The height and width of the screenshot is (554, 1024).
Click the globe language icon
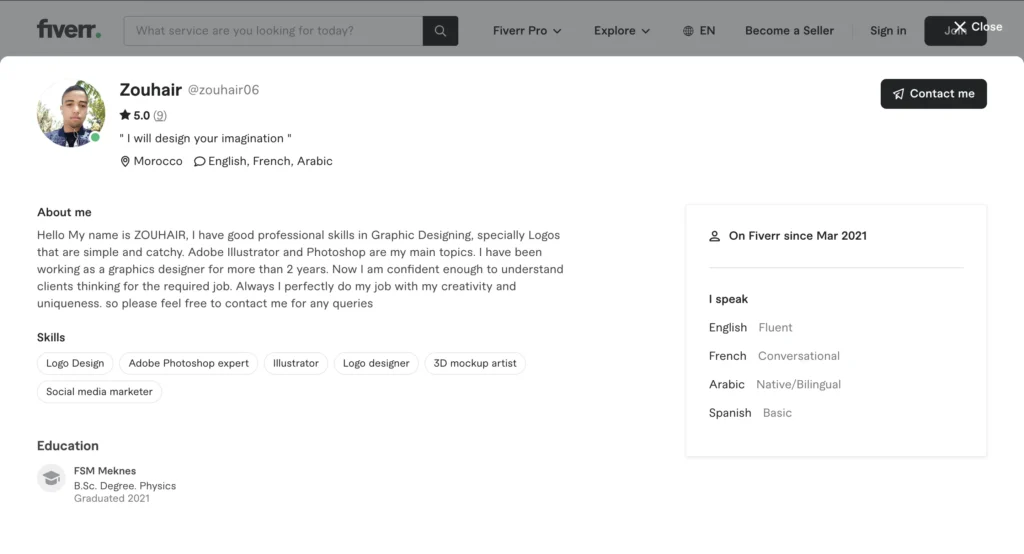688,31
